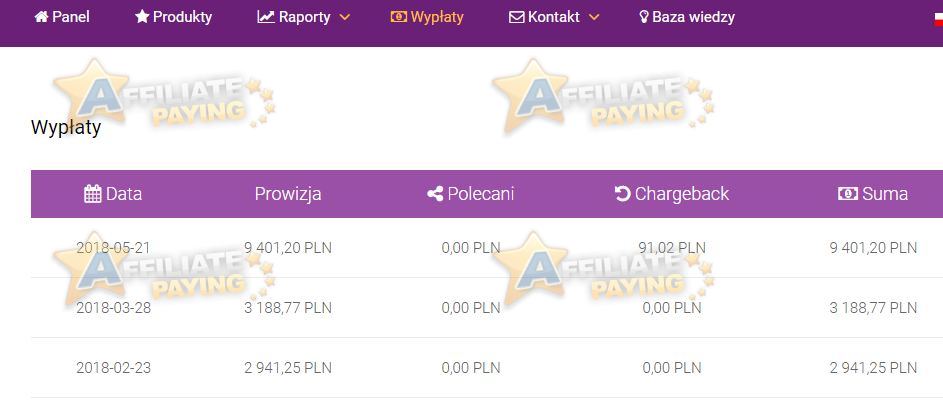Expand the Raporty dropdown arrow

[x=345, y=17]
